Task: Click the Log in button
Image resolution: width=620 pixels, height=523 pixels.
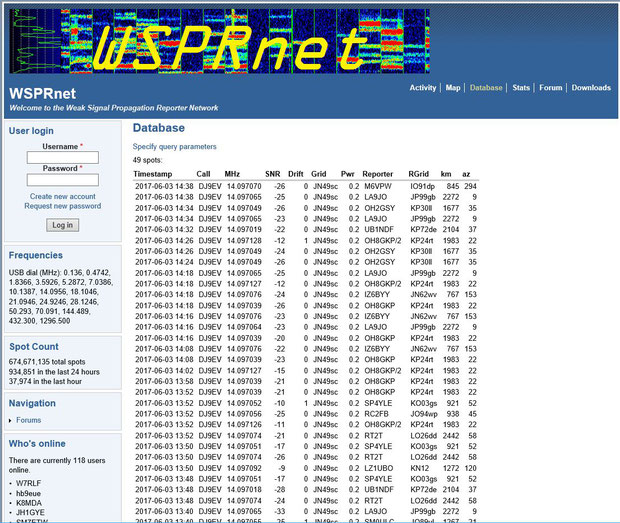Action: (x=62, y=225)
